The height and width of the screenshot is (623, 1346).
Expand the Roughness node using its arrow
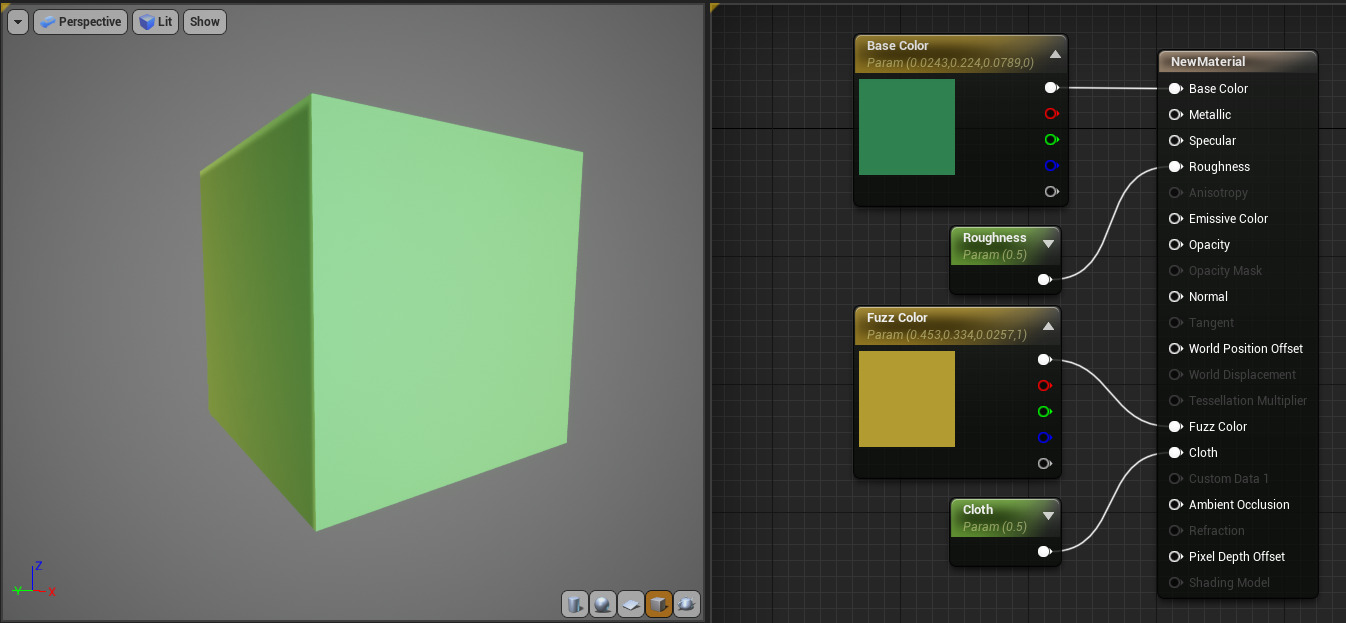[1048, 243]
